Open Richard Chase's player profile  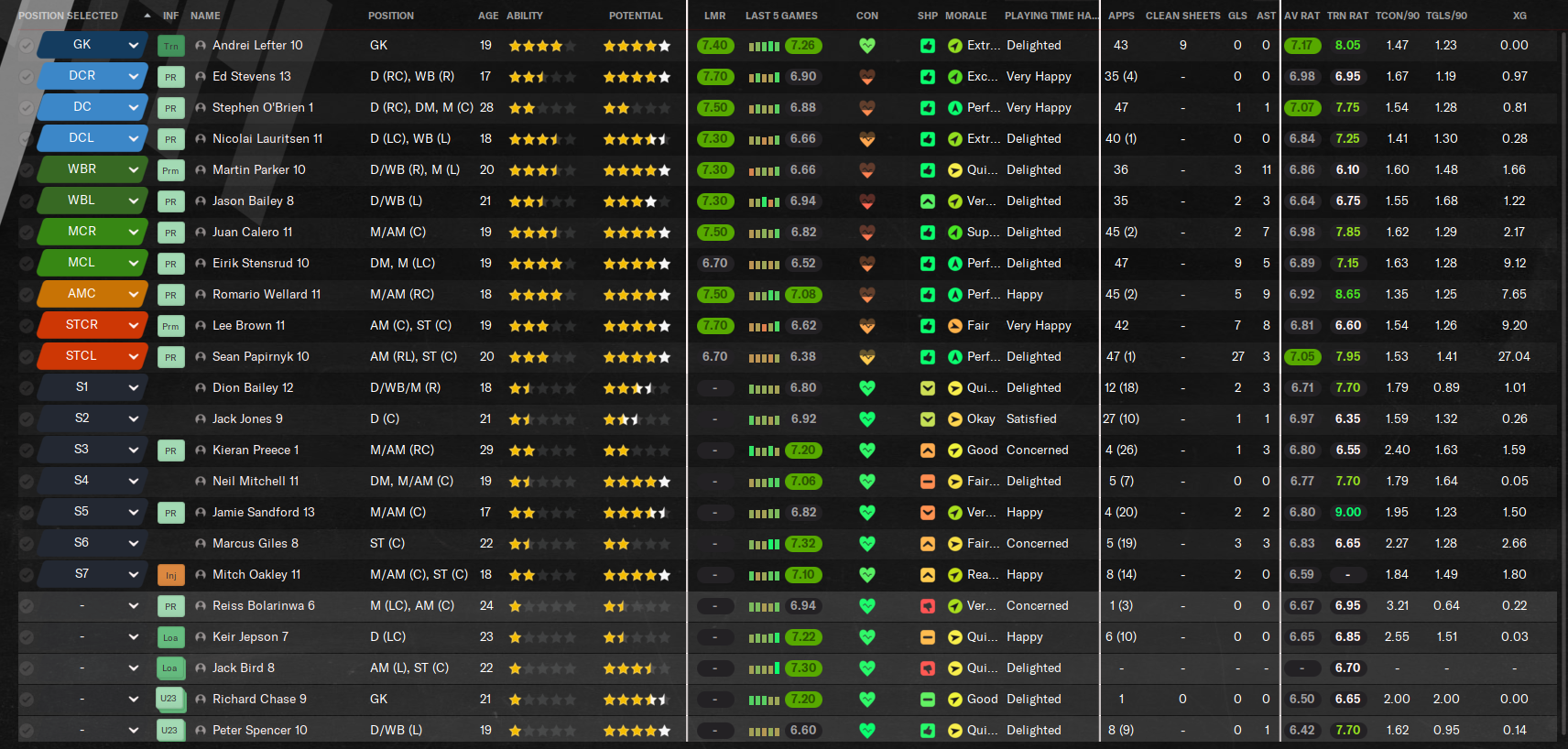coord(259,700)
